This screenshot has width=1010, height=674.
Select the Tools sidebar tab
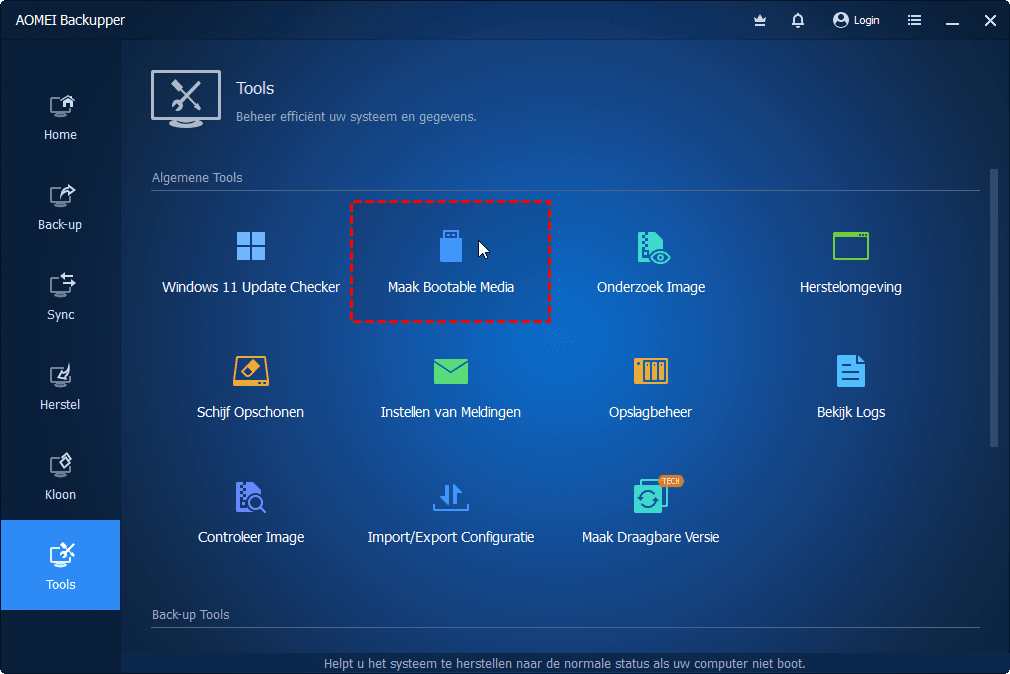[61, 565]
